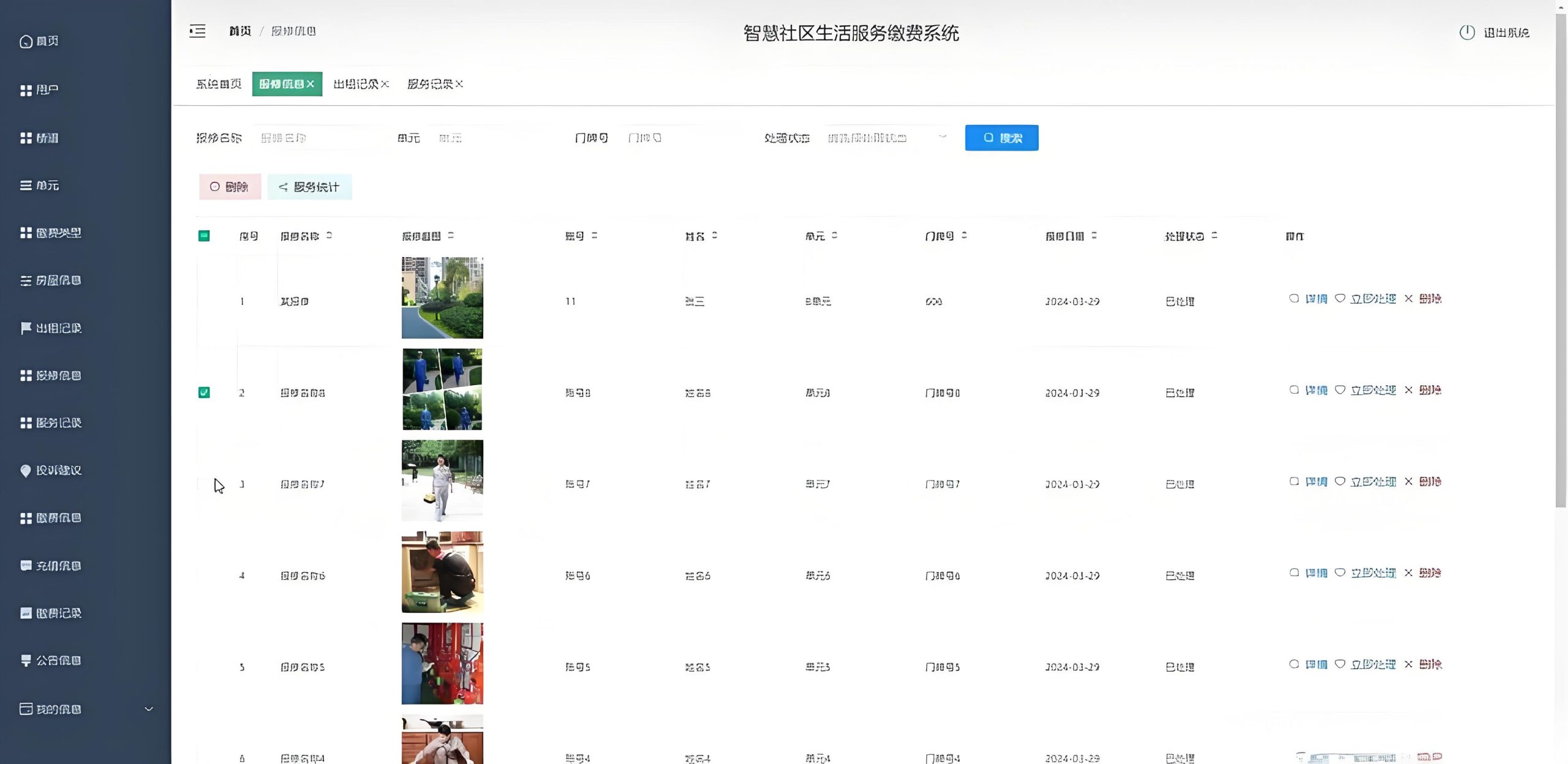Toggle the select-all checkbox in the table header
Image resolution: width=1568 pixels, height=764 pixels.
coord(204,236)
